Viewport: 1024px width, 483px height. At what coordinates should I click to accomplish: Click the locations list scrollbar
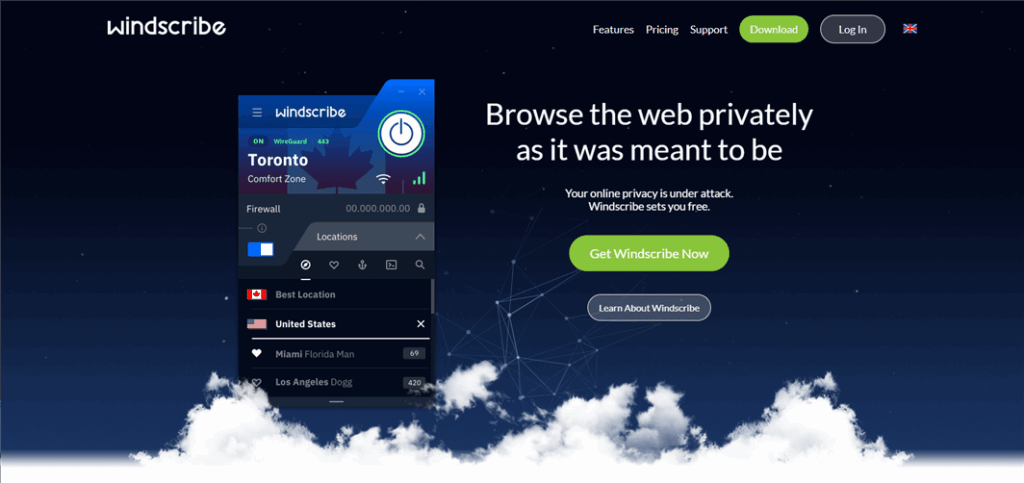(x=432, y=296)
